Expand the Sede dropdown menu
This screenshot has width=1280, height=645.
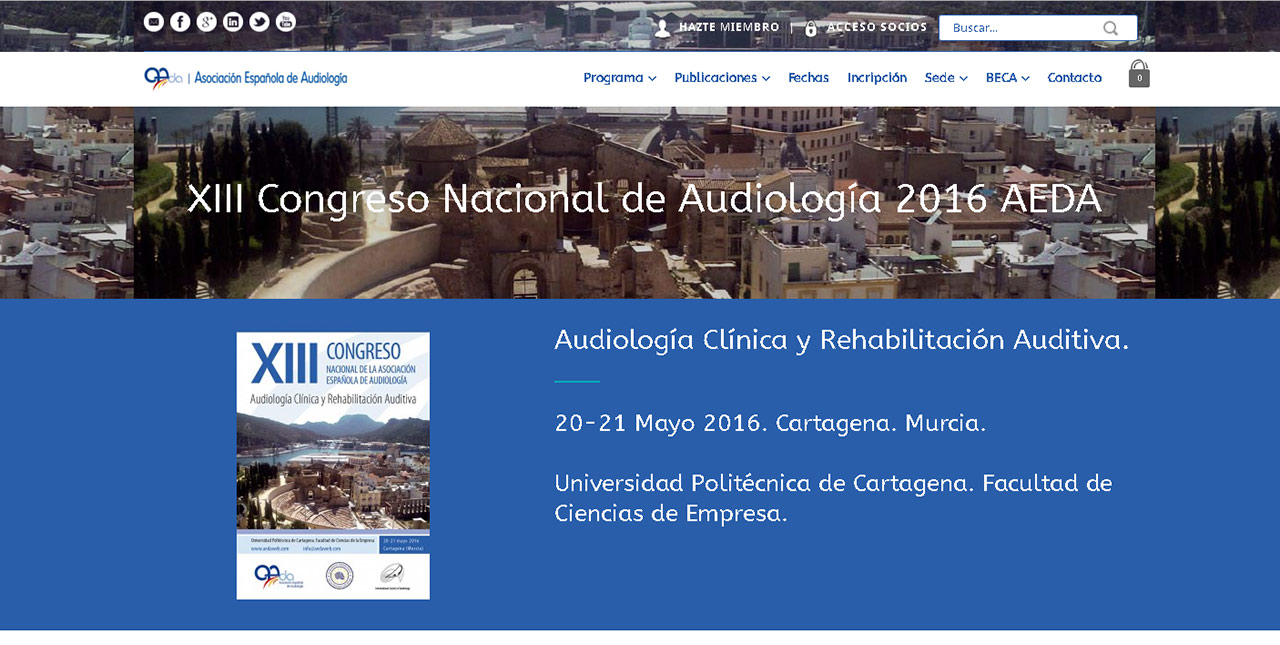click(x=946, y=78)
